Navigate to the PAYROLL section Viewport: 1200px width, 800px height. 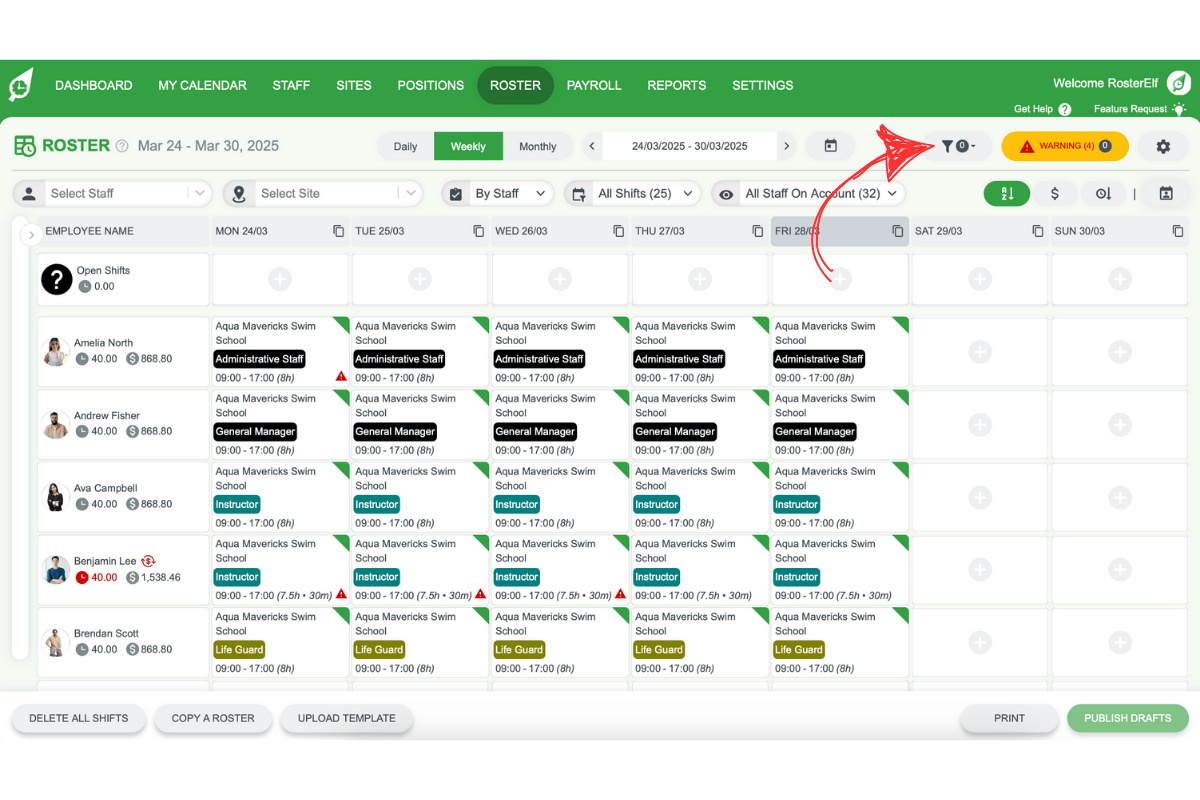594,85
